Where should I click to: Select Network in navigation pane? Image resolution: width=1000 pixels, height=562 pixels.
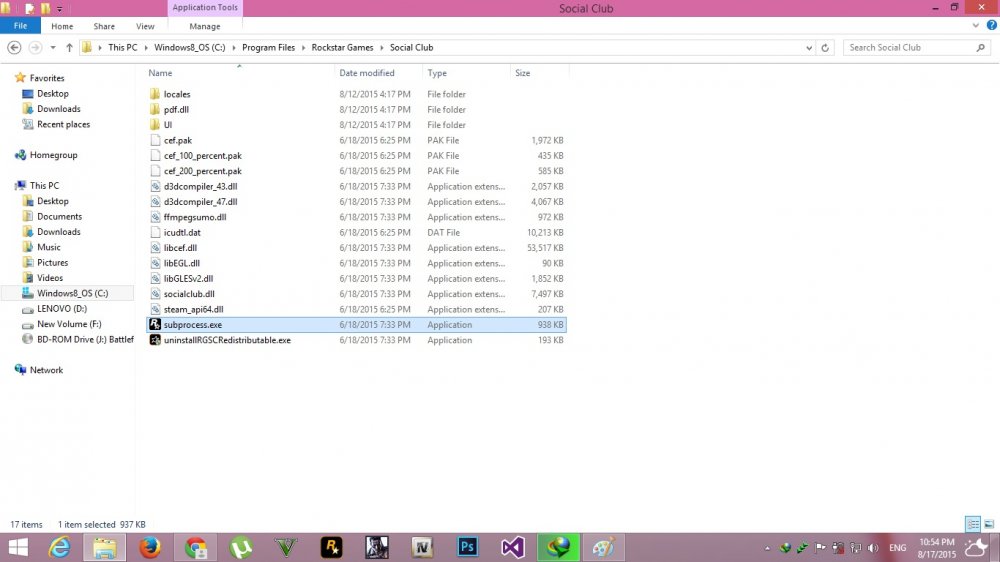pyautogui.click(x=47, y=370)
